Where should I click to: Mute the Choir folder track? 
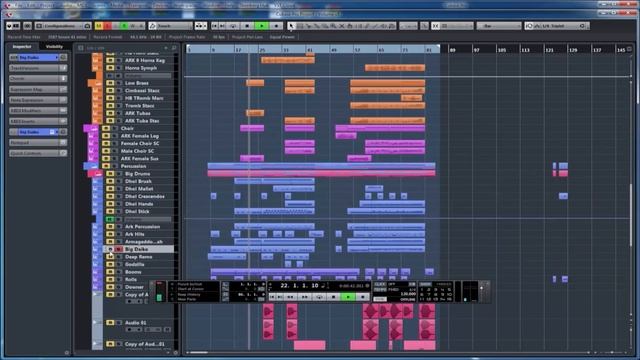click(x=106, y=128)
